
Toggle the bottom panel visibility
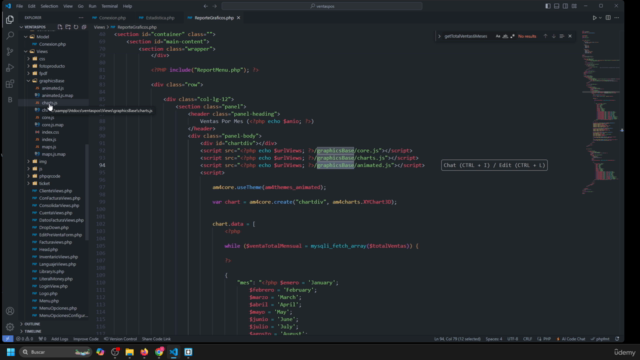pyautogui.click(x=556, y=6)
